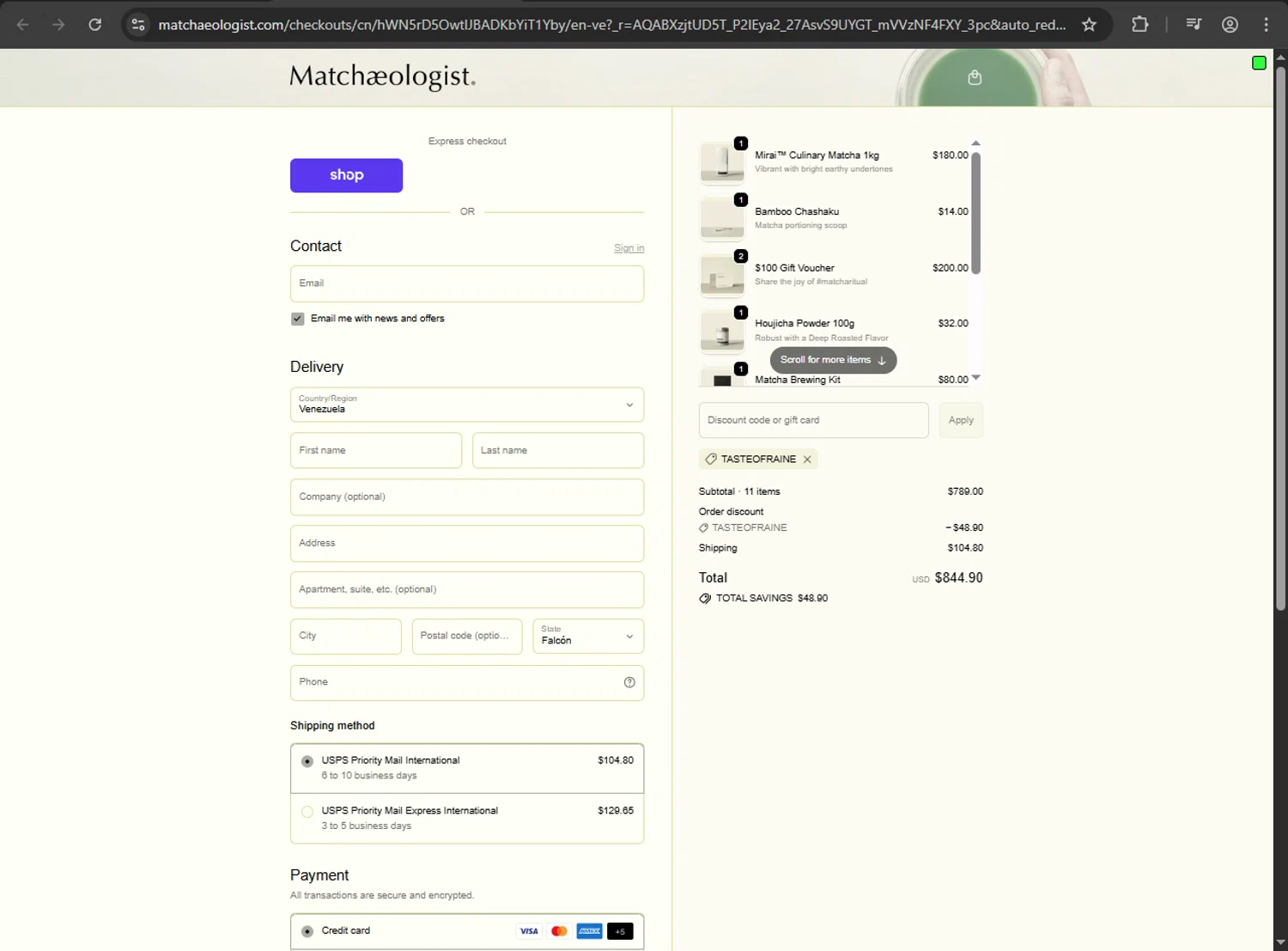Click order list scroll down arrow

point(975,378)
